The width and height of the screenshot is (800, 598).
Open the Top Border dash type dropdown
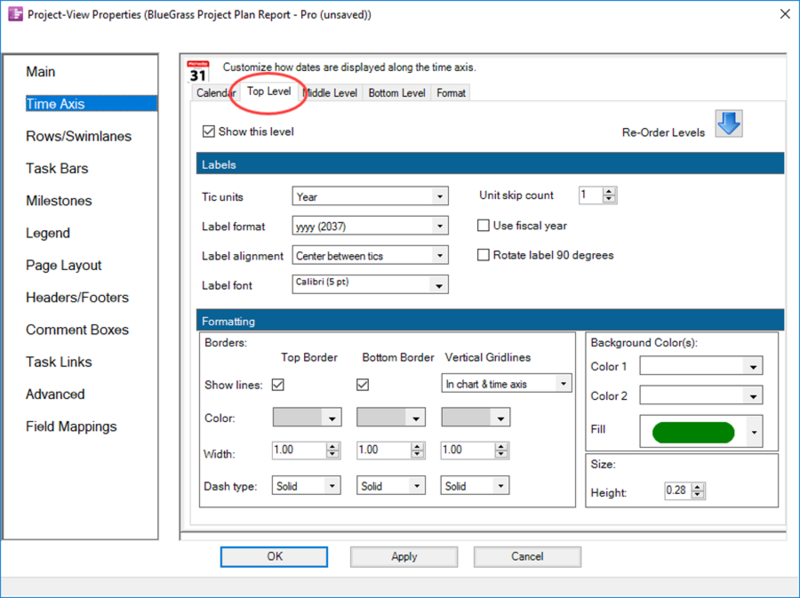click(306, 486)
